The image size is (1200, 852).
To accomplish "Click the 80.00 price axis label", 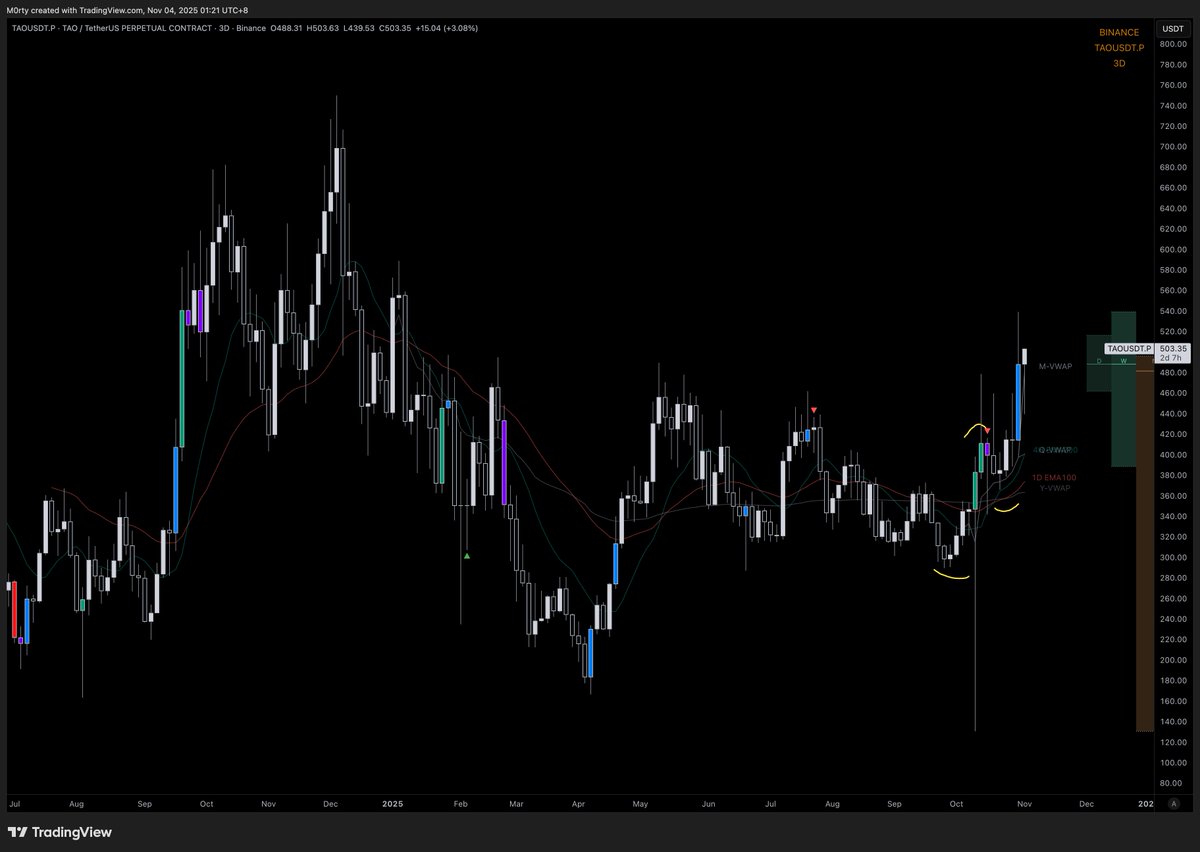I will tap(1172, 783).
